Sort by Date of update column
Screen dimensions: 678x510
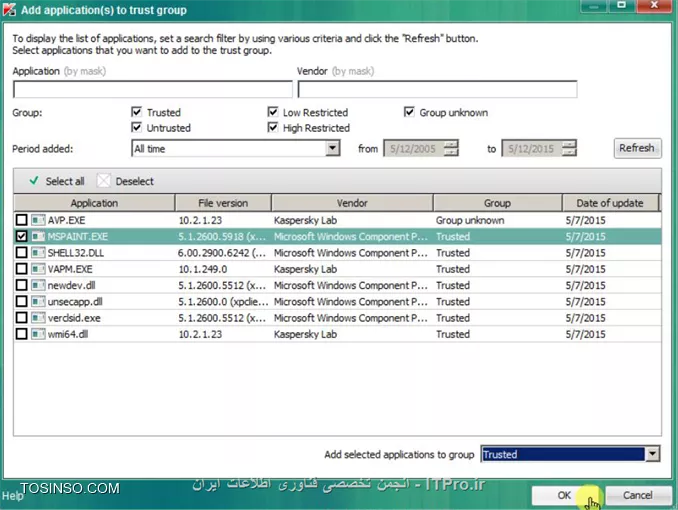610,203
